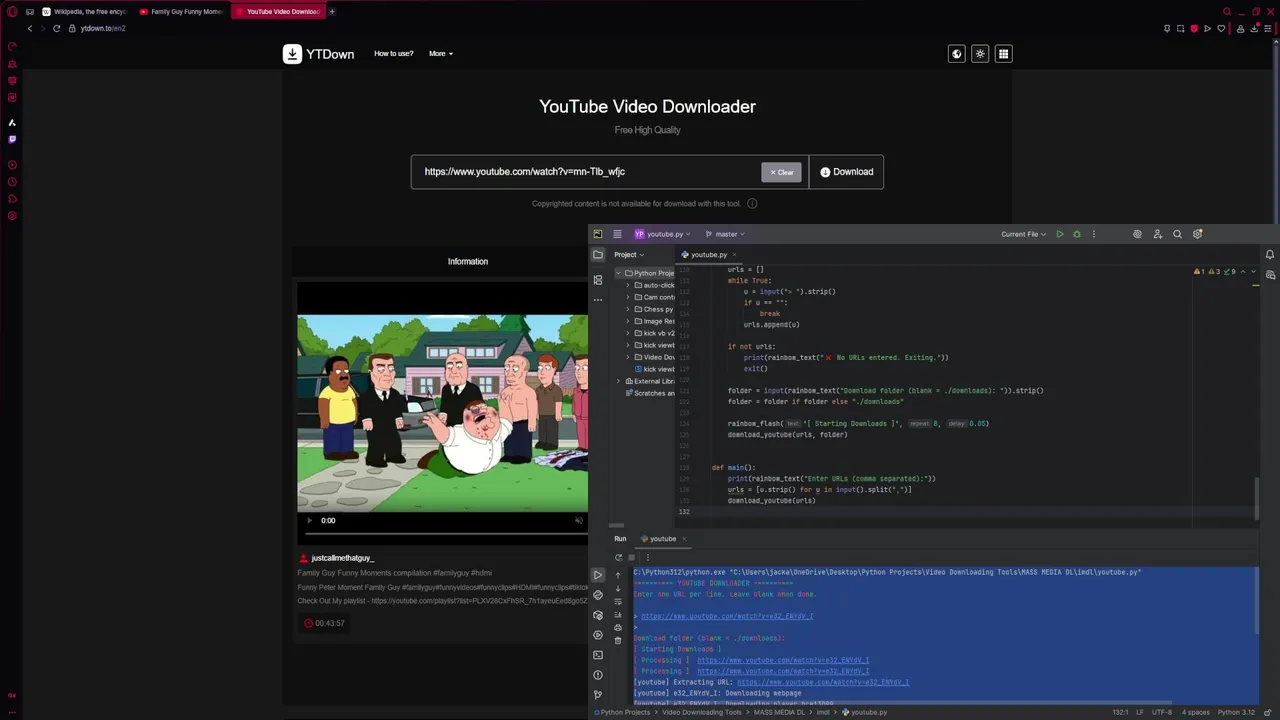This screenshot has height=720, width=1280.
Task: Open the Problems exclamation icon
Action: (598, 675)
